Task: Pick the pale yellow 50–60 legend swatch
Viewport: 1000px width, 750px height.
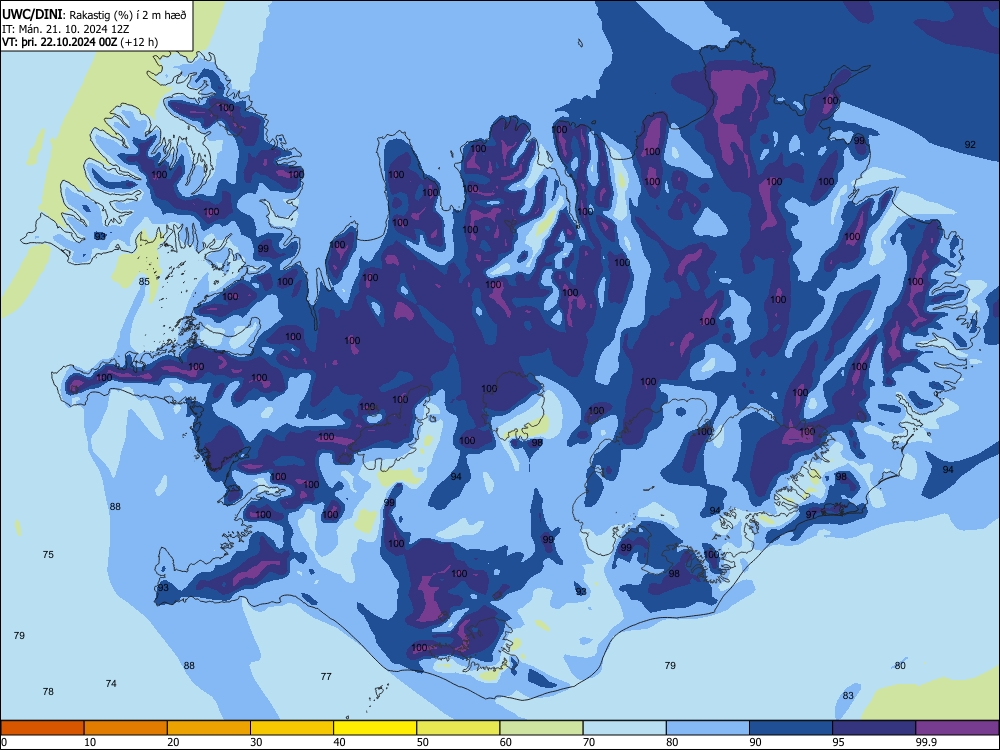Action: coord(458,728)
